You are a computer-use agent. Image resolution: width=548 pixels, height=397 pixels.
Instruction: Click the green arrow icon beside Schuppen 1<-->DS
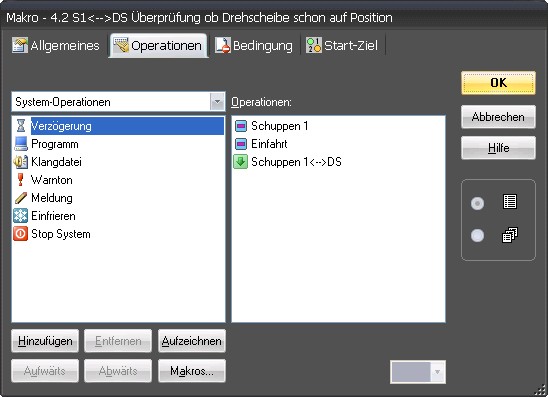coord(240,162)
